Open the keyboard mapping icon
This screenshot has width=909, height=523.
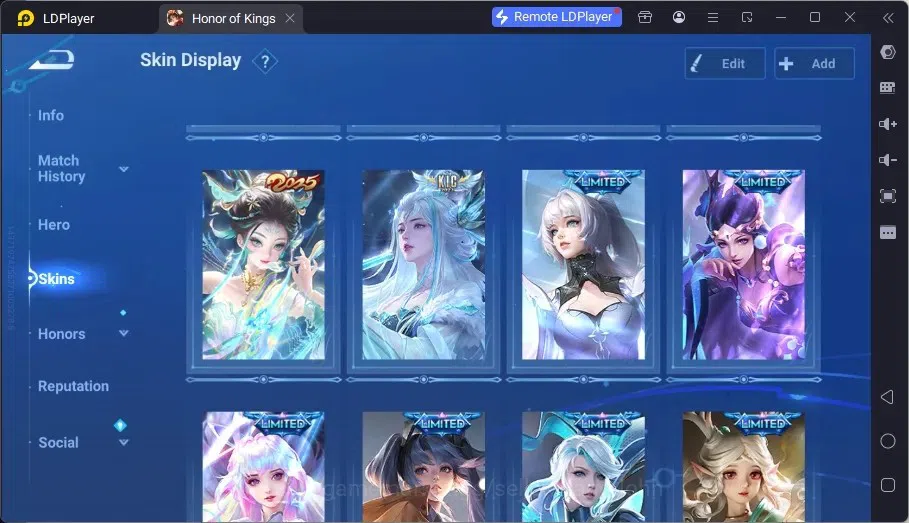pos(888,88)
